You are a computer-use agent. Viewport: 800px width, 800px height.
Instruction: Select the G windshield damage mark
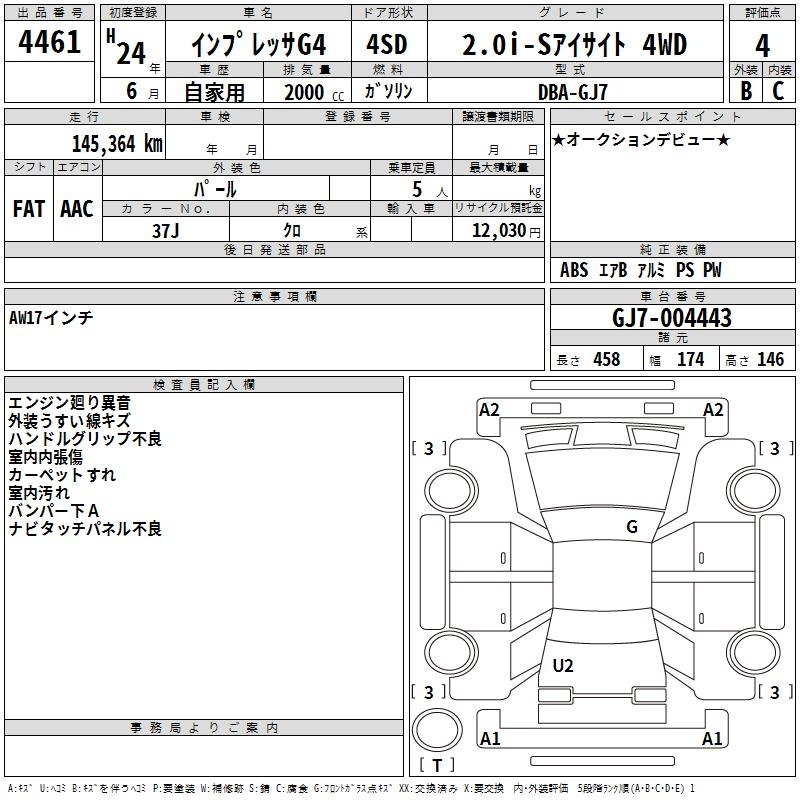(632, 527)
